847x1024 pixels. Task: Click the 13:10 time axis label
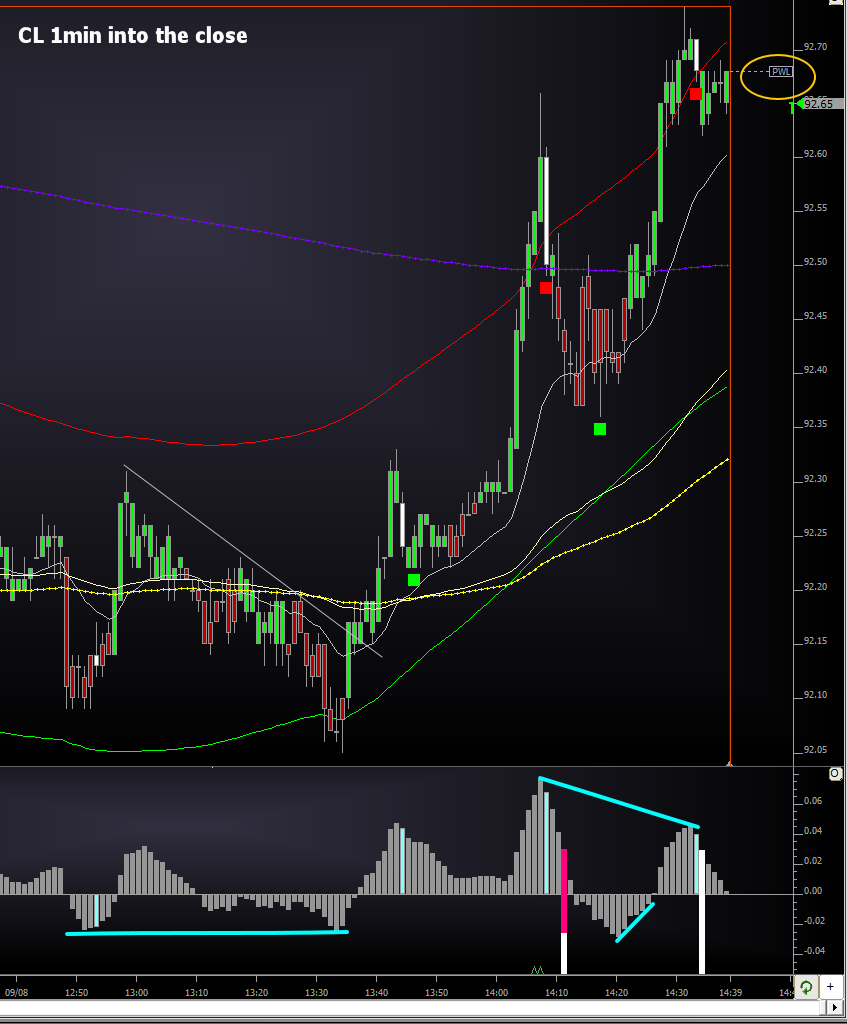(197, 993)
